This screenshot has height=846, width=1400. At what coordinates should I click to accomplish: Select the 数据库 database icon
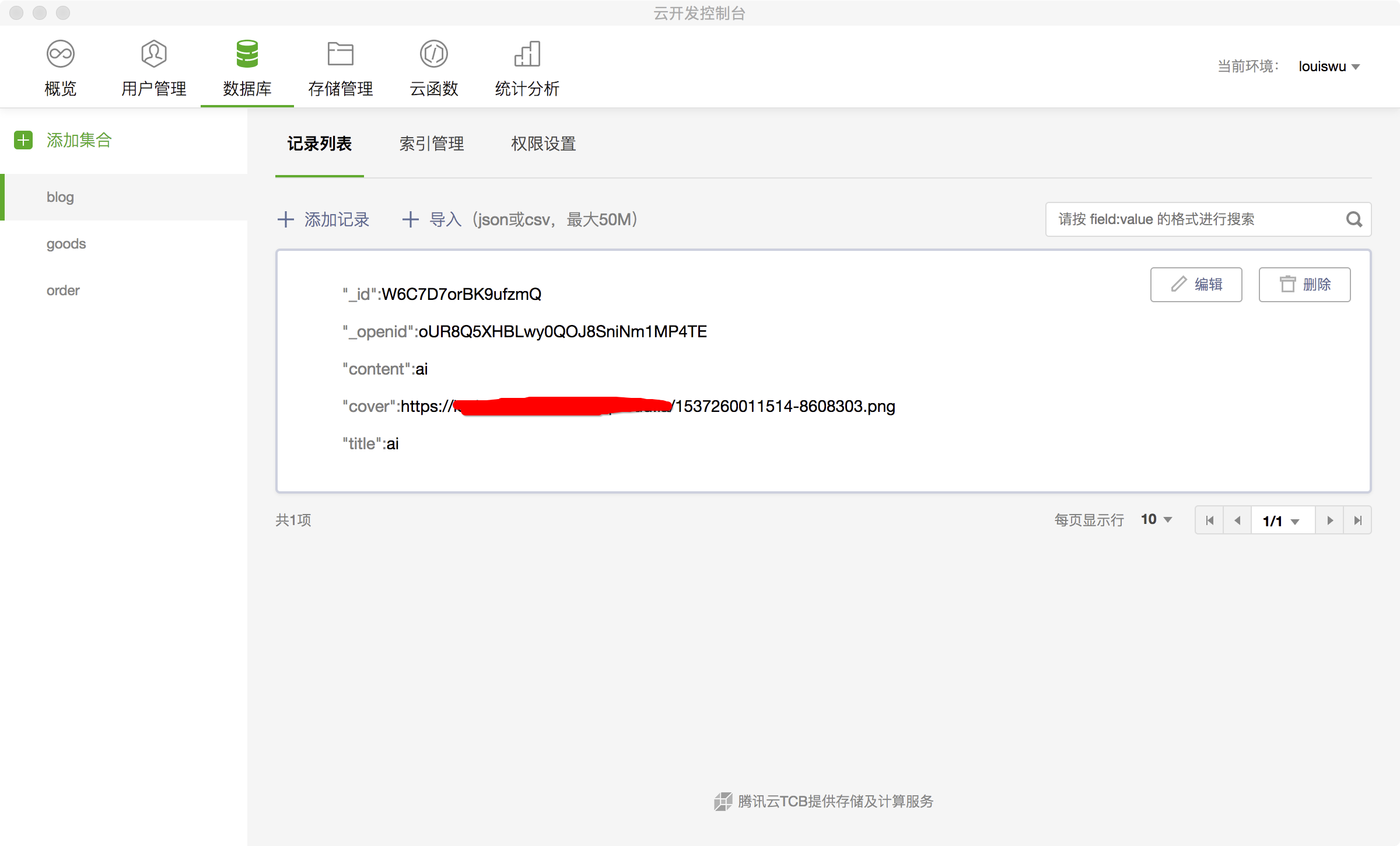pos(247,54)
